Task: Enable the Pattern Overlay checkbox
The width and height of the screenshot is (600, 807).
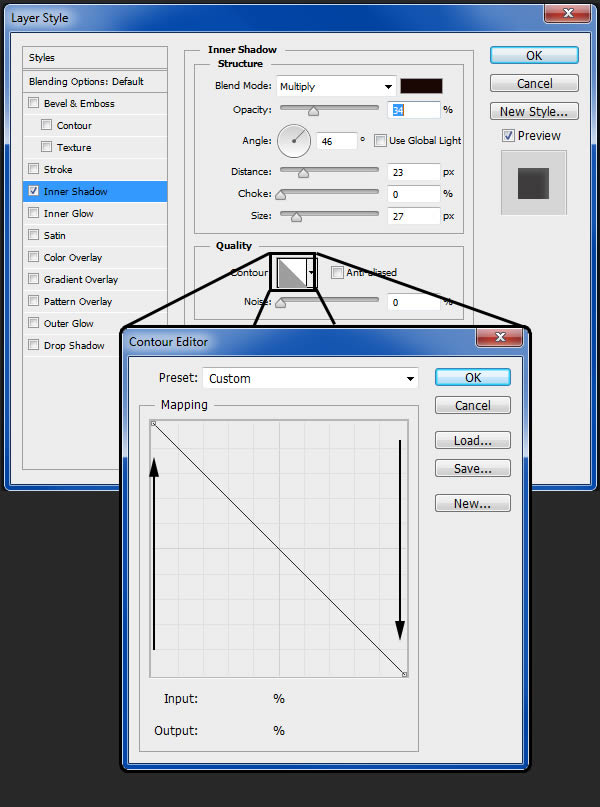Action: click(33, 301)
